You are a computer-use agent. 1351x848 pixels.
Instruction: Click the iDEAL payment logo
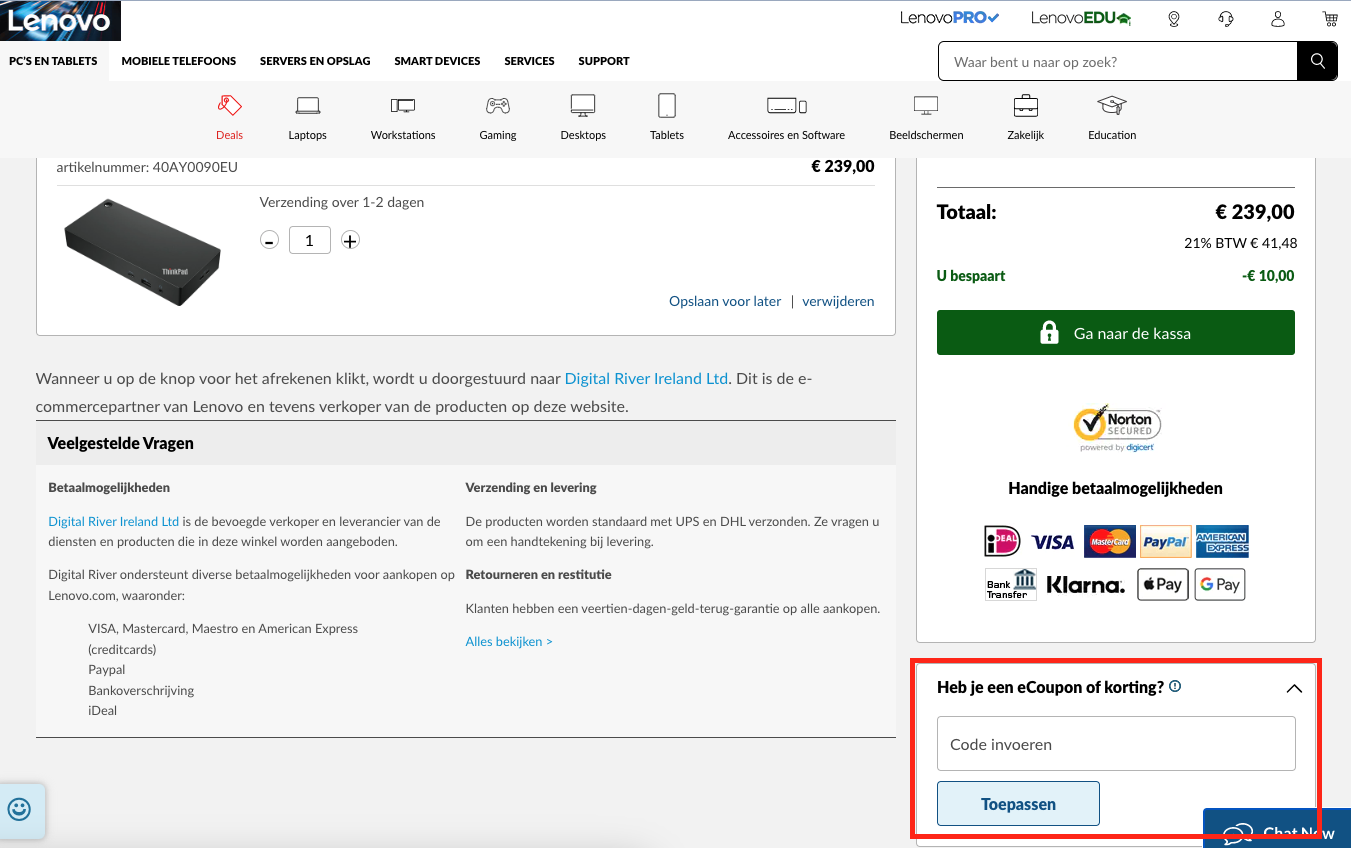[1002, 541]
